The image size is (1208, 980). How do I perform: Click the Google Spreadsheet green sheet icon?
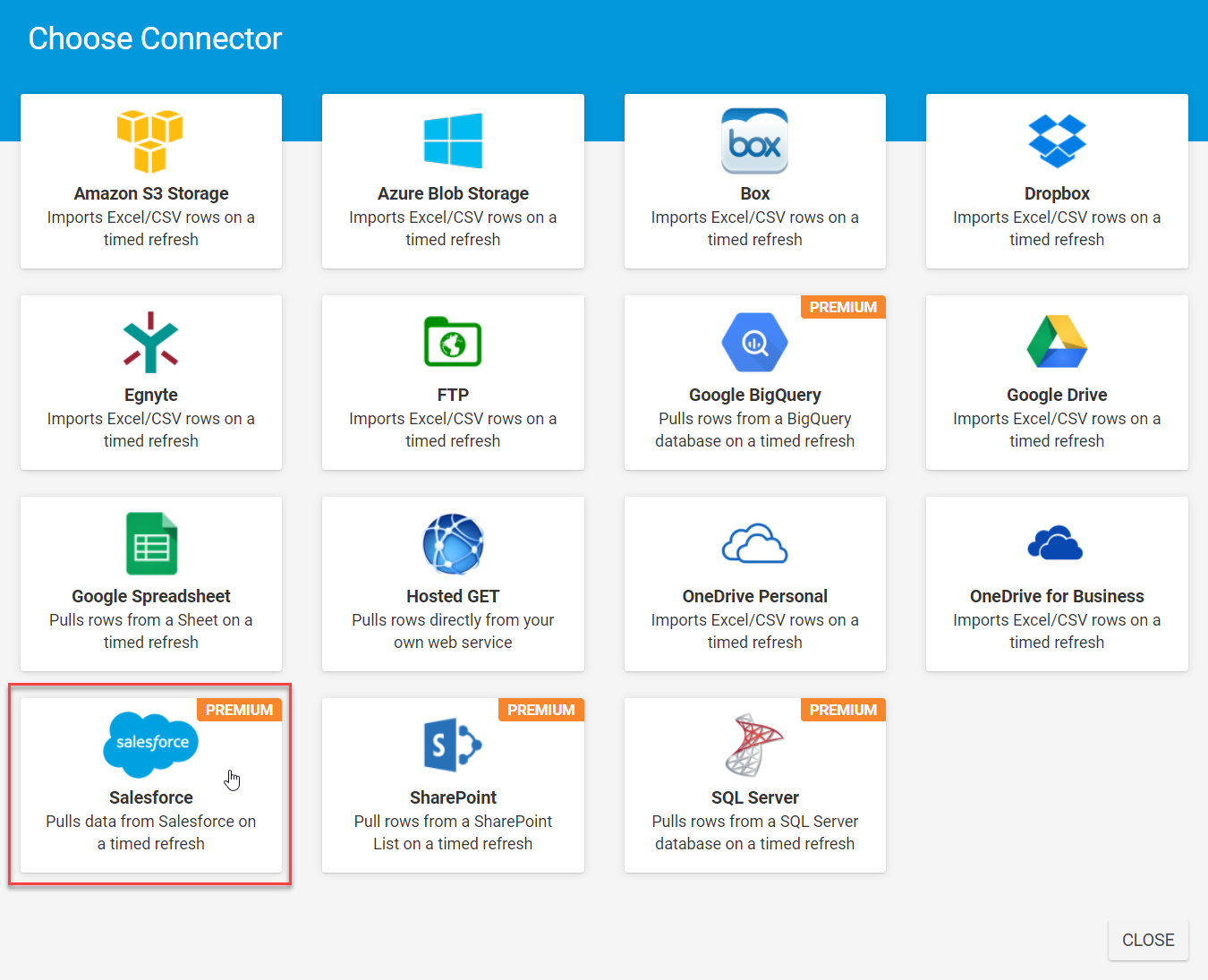click(x=151, y=543)
